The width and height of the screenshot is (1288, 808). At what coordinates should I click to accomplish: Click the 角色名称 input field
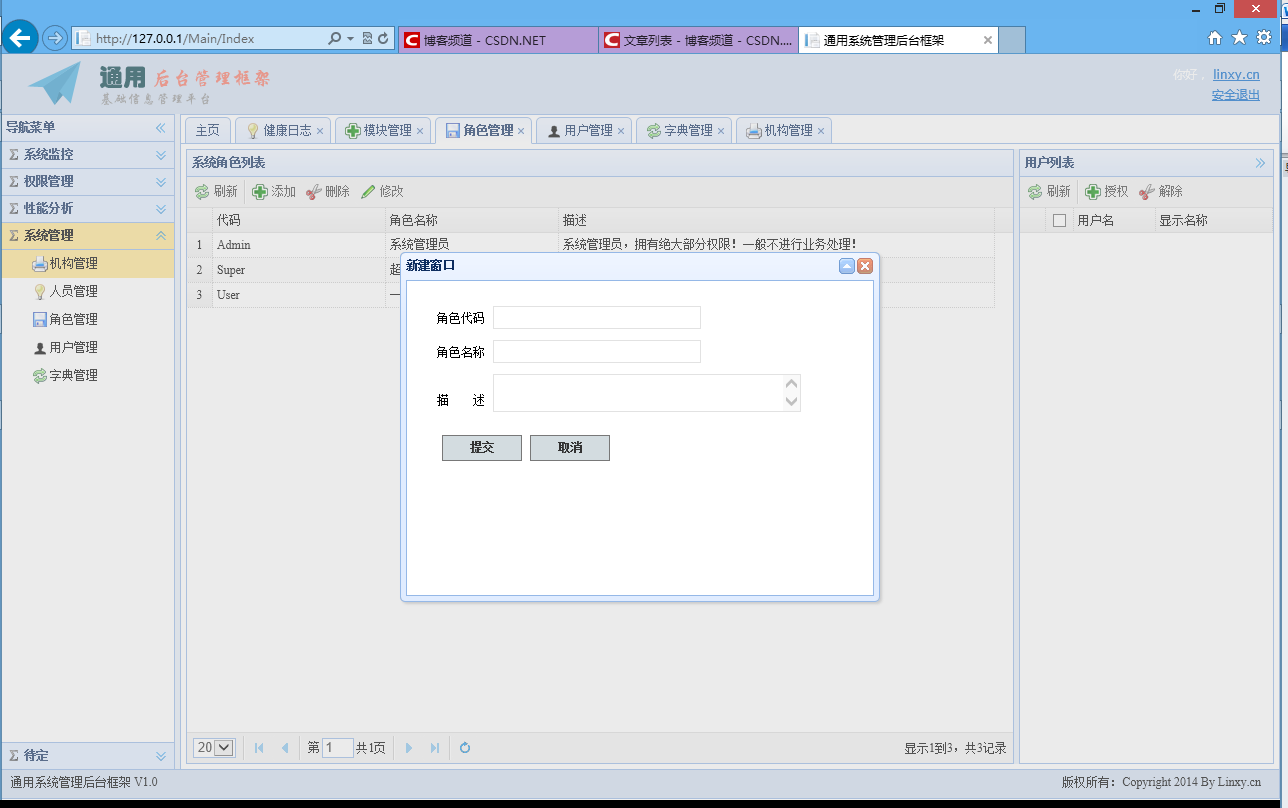(597, 352)
